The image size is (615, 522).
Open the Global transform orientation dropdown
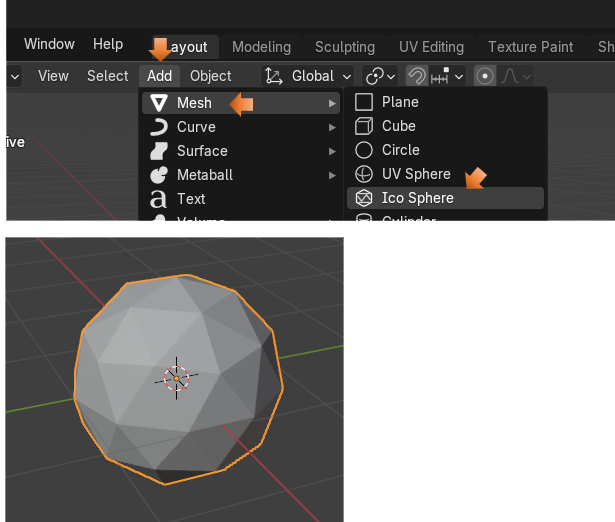(309, 76)
